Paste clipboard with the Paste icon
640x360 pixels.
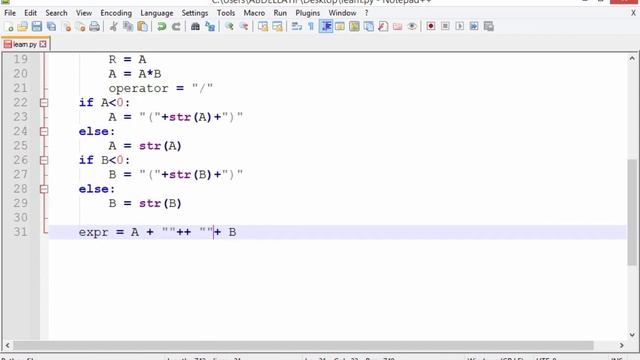tap(142, 27)
